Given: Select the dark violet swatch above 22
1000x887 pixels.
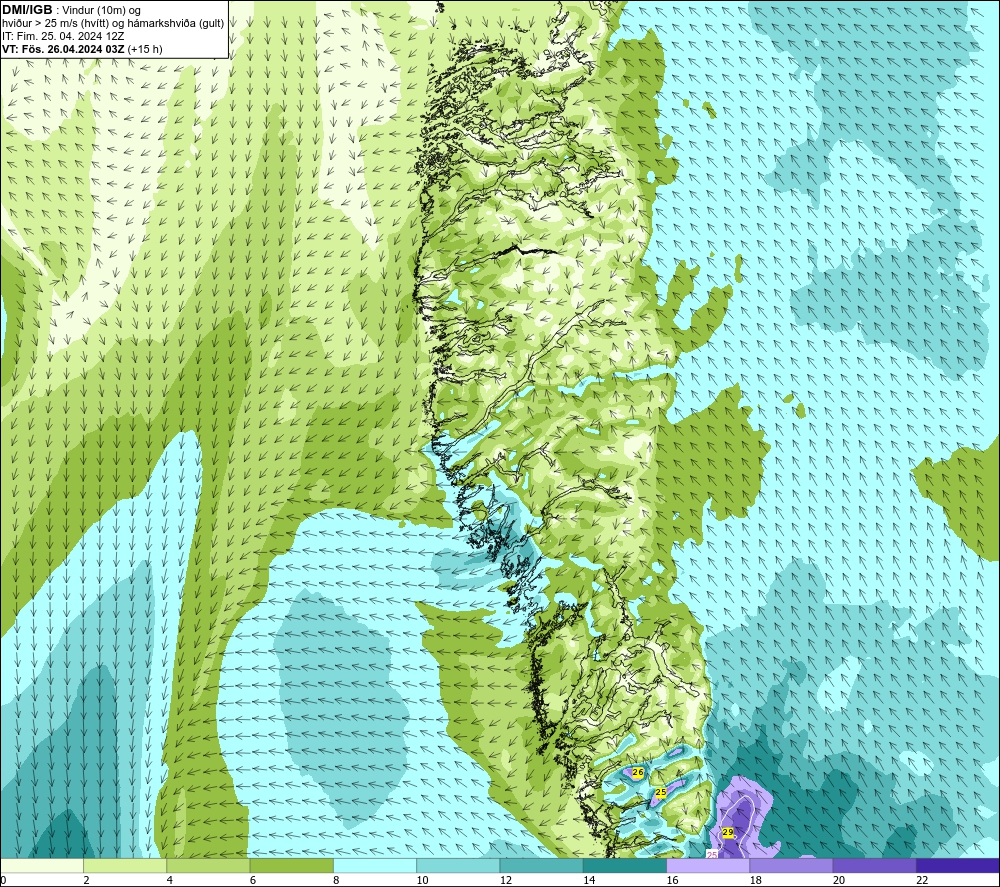Looking at the screenshot, I should point(958,865).
